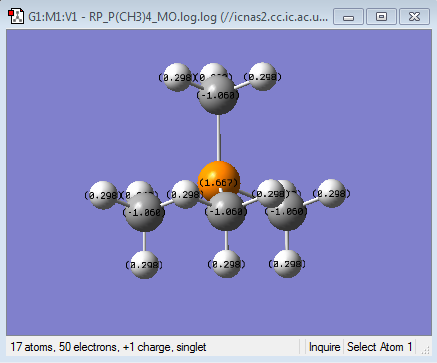This screenshot has width=437, height=363.
Task: Pick the hydrogen directly below the center carbon
Action: pos(226,264)
